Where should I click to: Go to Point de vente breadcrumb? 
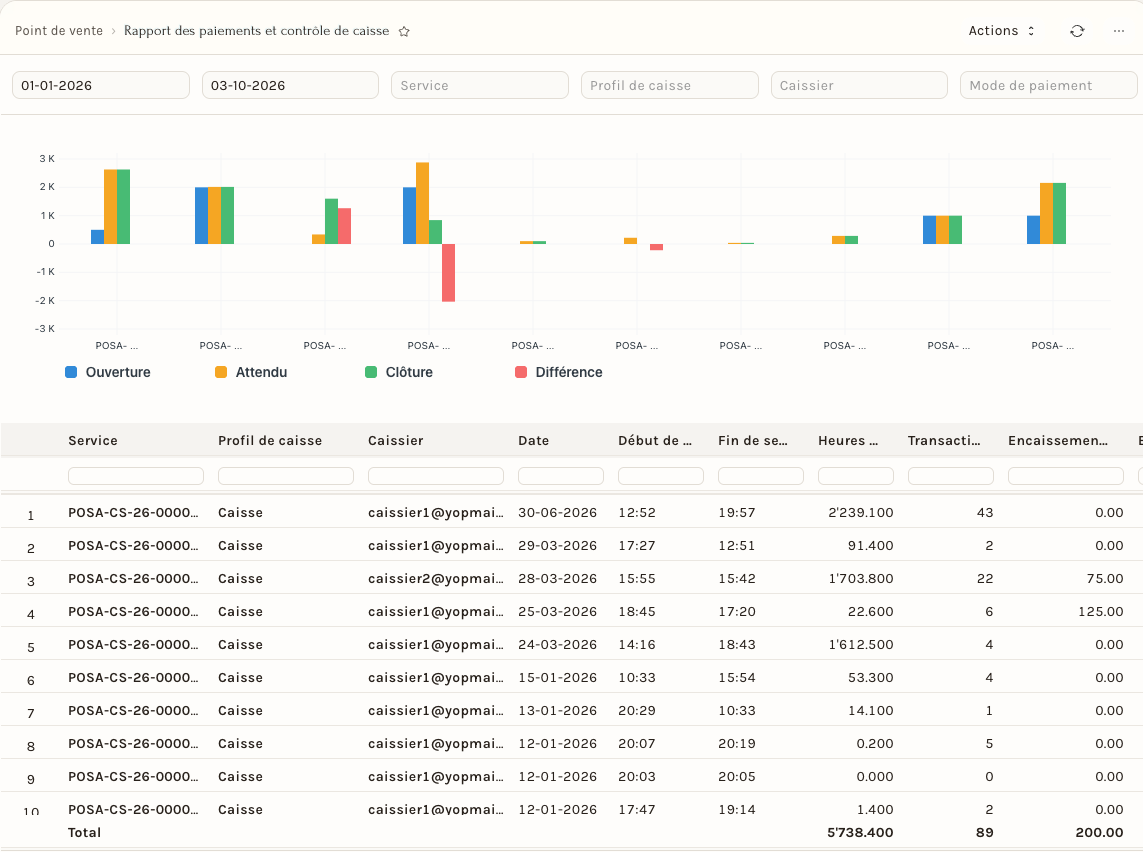coord(59,31)
